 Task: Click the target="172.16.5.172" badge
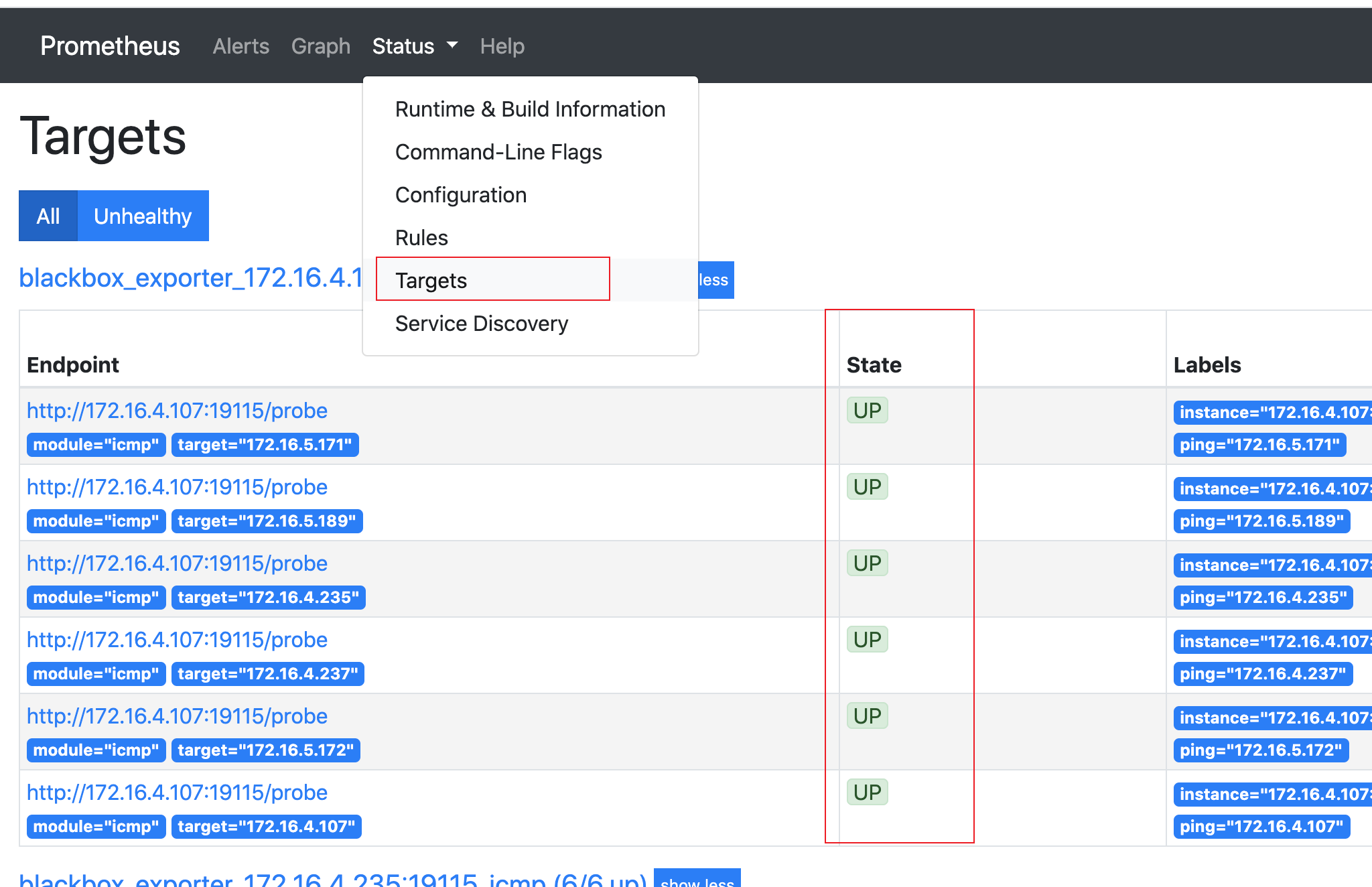pyautogui.click(x=265, y=750)
